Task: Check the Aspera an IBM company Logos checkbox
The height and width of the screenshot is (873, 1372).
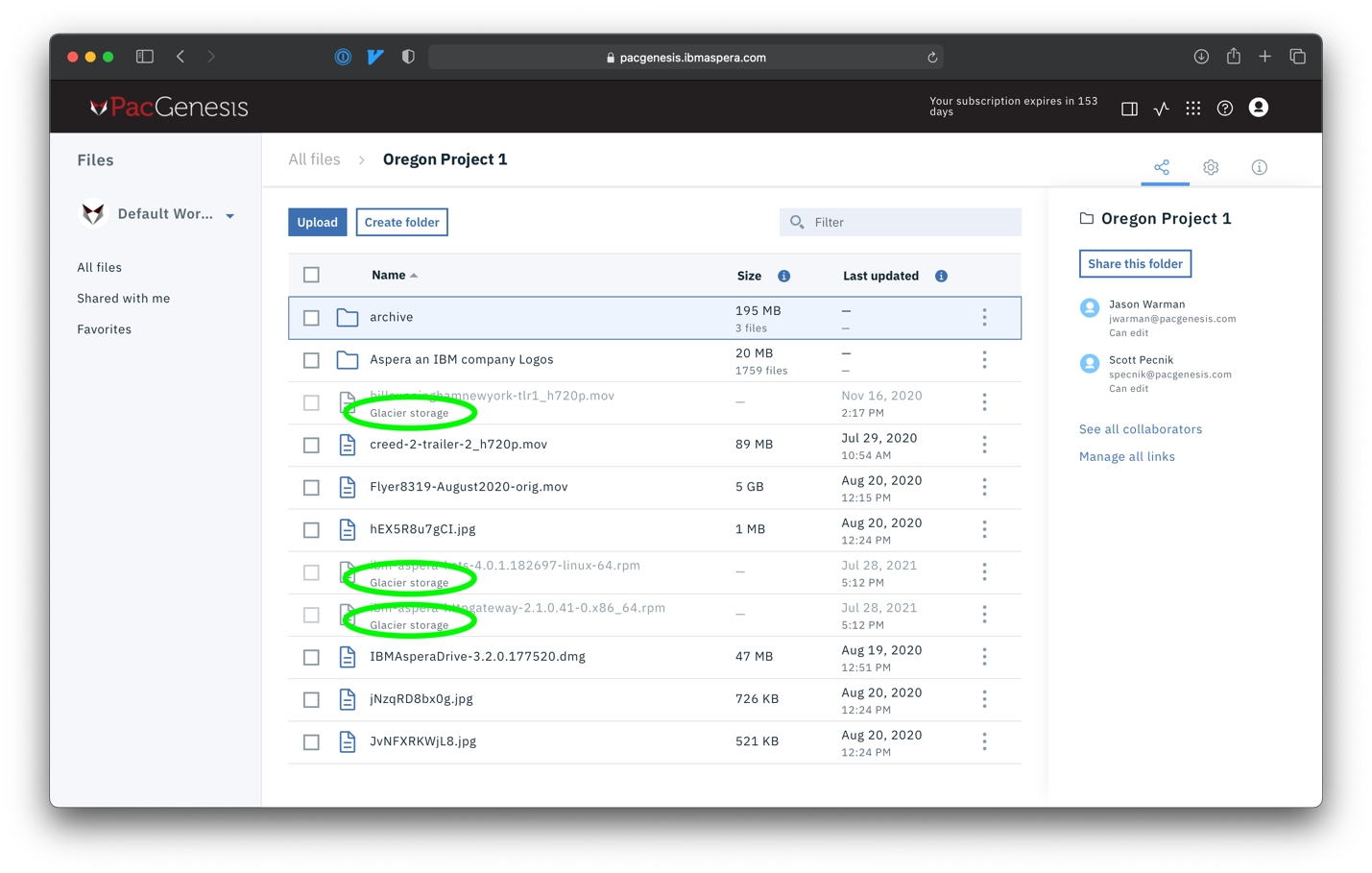Action: click(311, 360)
